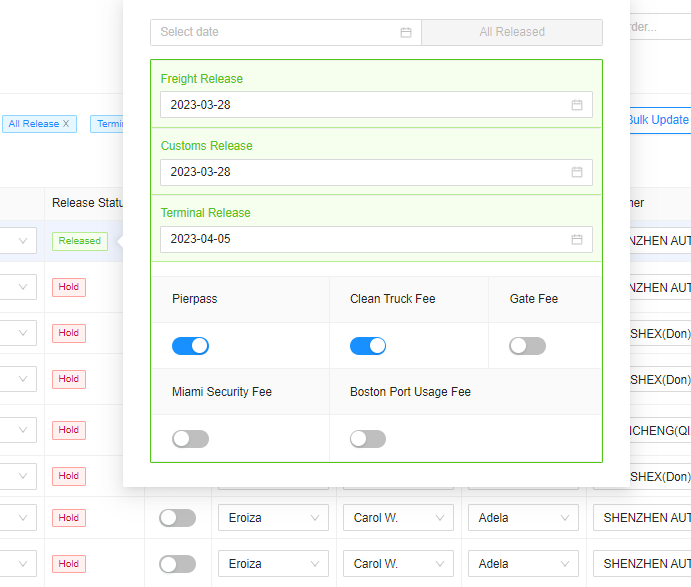The width and height of the screenshot is (691, 587).
Task: Click the Bulk Update button
Action: pos(657,120)
